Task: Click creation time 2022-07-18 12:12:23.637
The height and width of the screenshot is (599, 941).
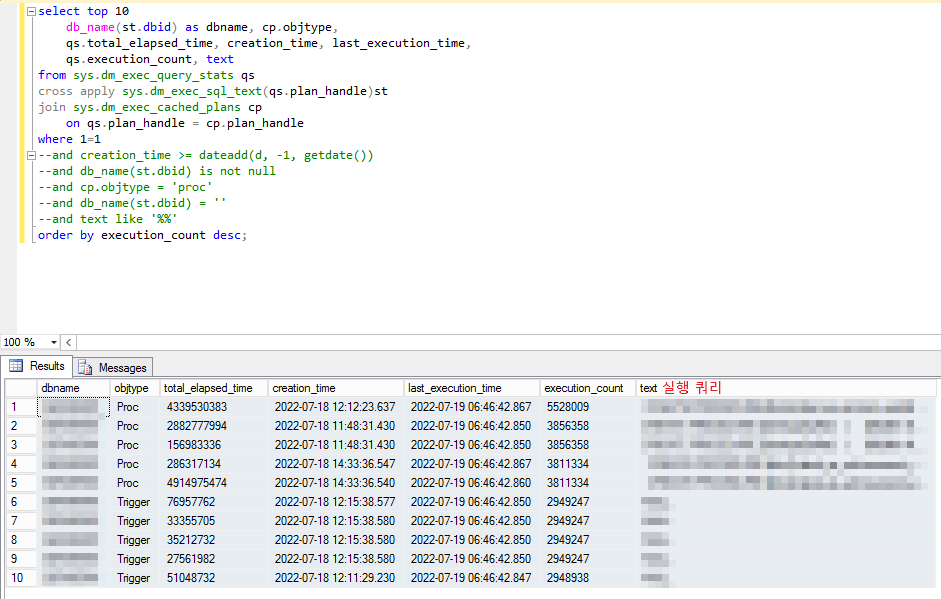Action: [335, 407]
